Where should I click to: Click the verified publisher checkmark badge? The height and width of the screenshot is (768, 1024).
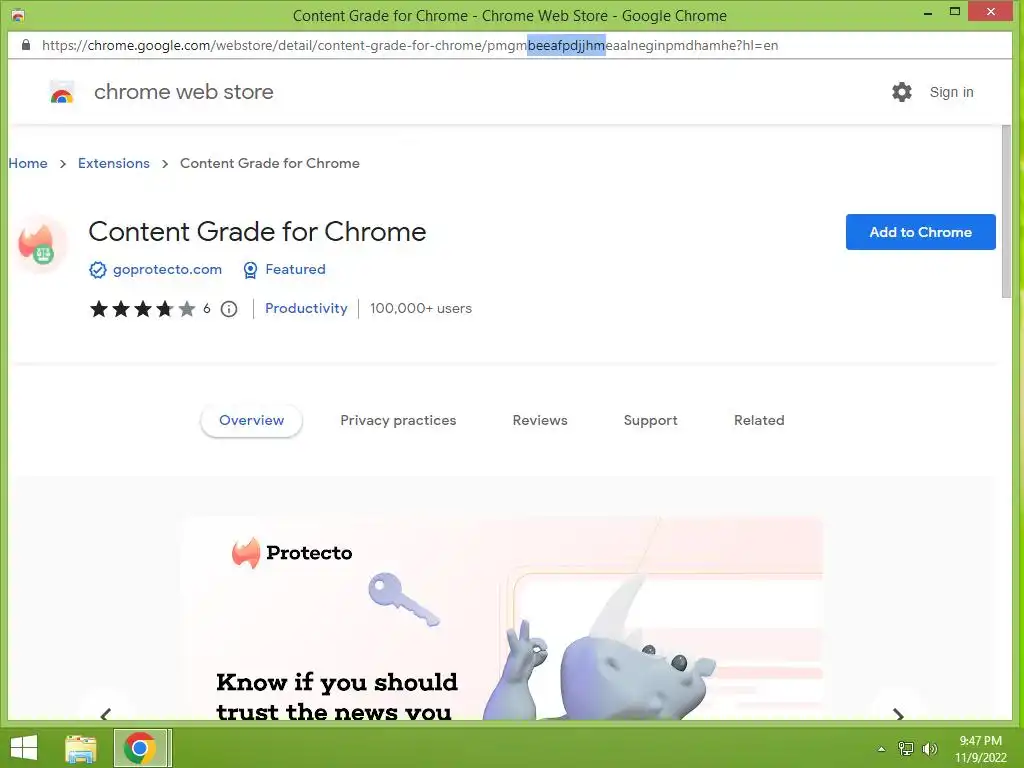click(97, 270)
